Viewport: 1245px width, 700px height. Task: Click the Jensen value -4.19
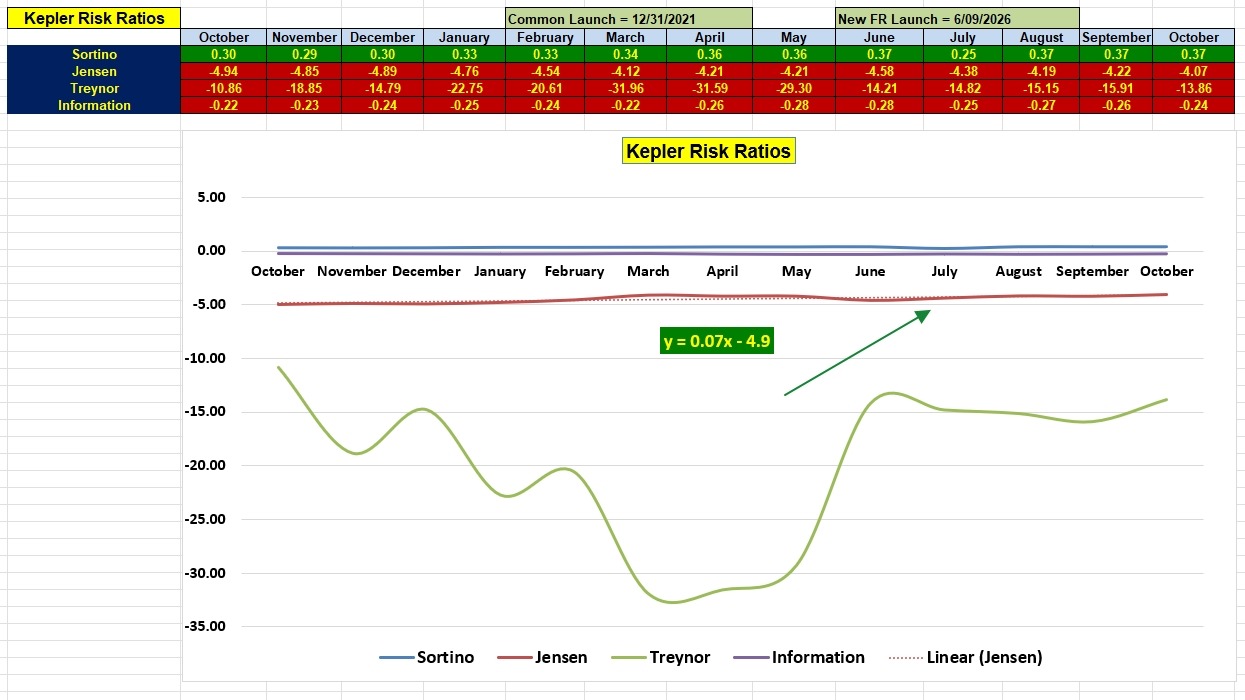point(1041,71)
